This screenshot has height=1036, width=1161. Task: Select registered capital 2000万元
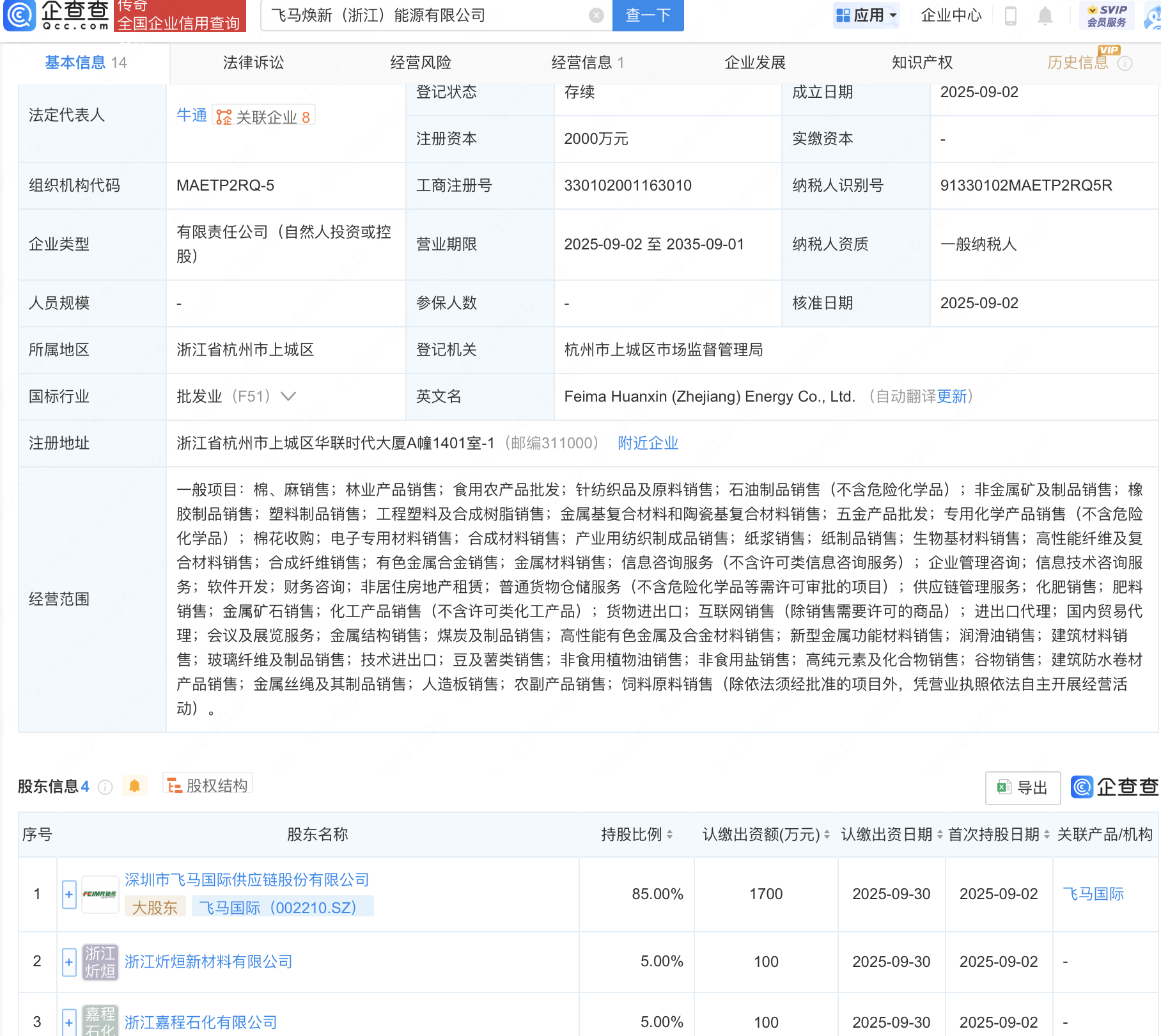[596, 139]
